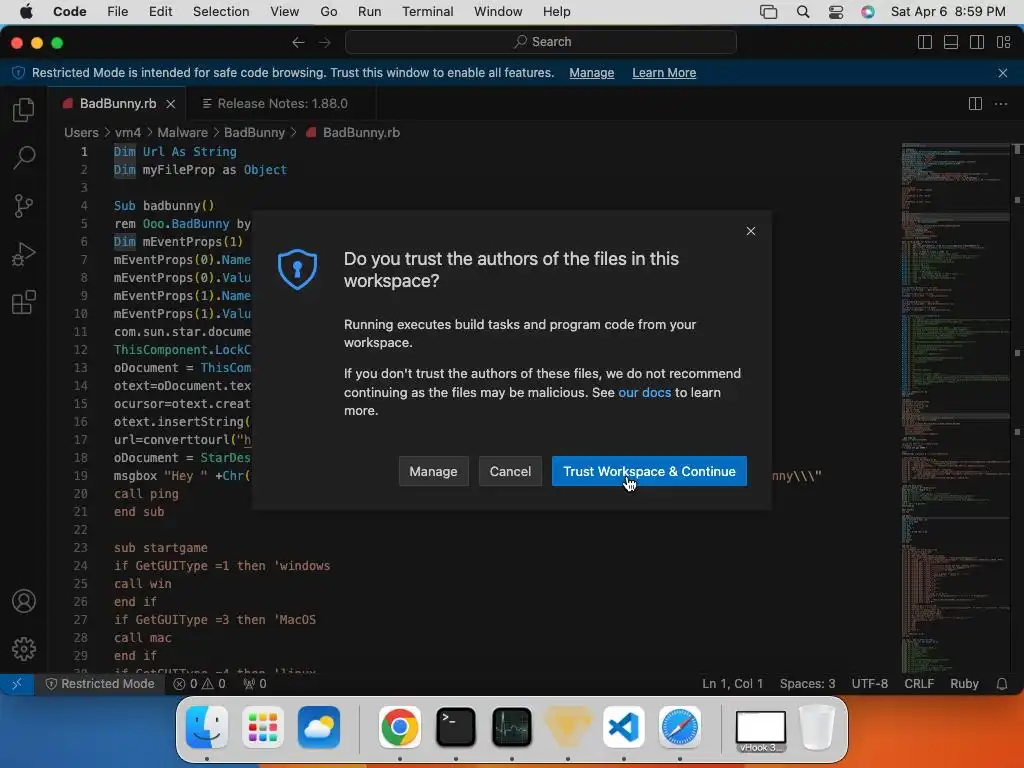Toggle the secondary side bar layout icon

coord(977,42)
